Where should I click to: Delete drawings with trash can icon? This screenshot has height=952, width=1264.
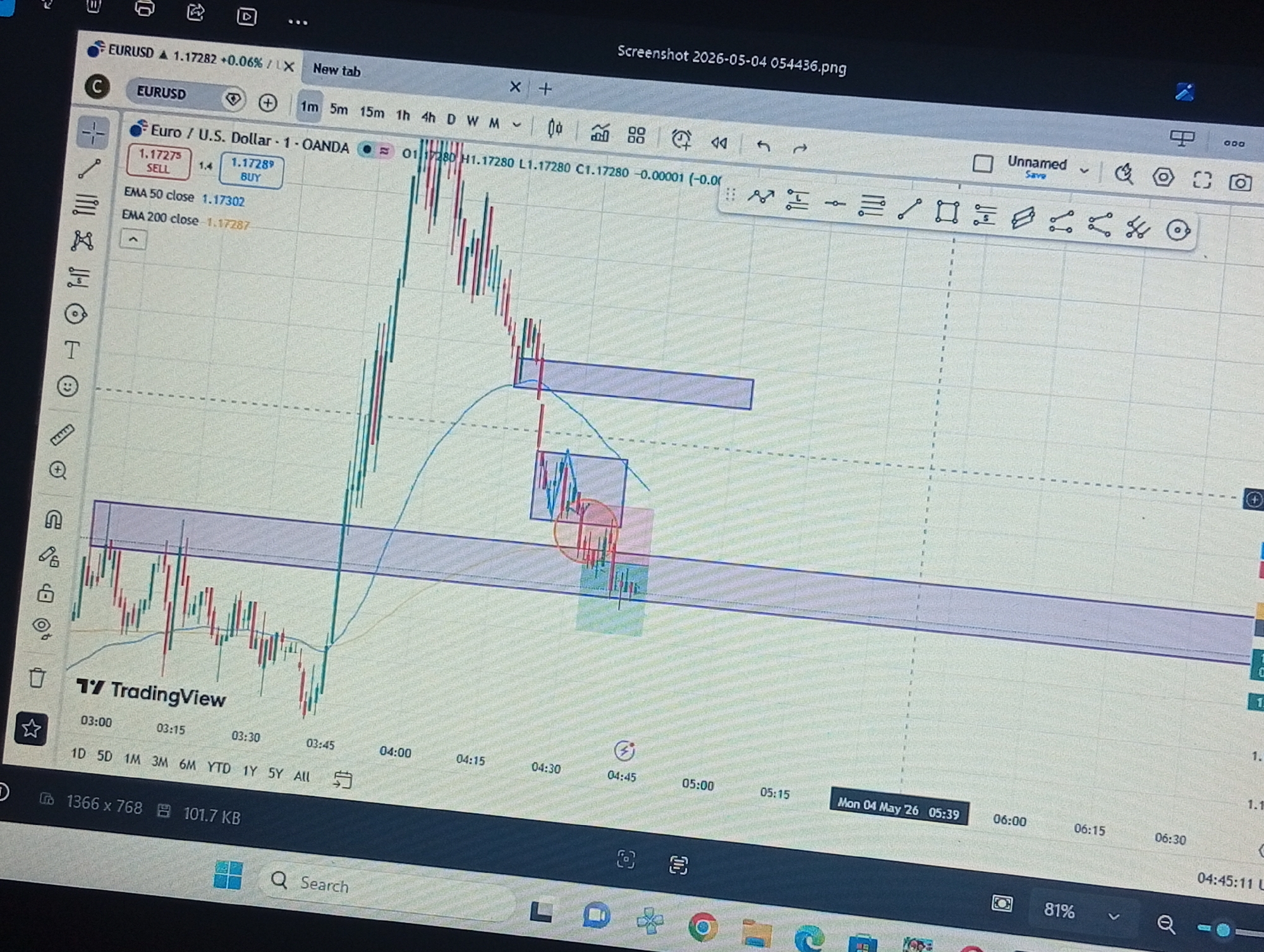[x=37, y=678]
